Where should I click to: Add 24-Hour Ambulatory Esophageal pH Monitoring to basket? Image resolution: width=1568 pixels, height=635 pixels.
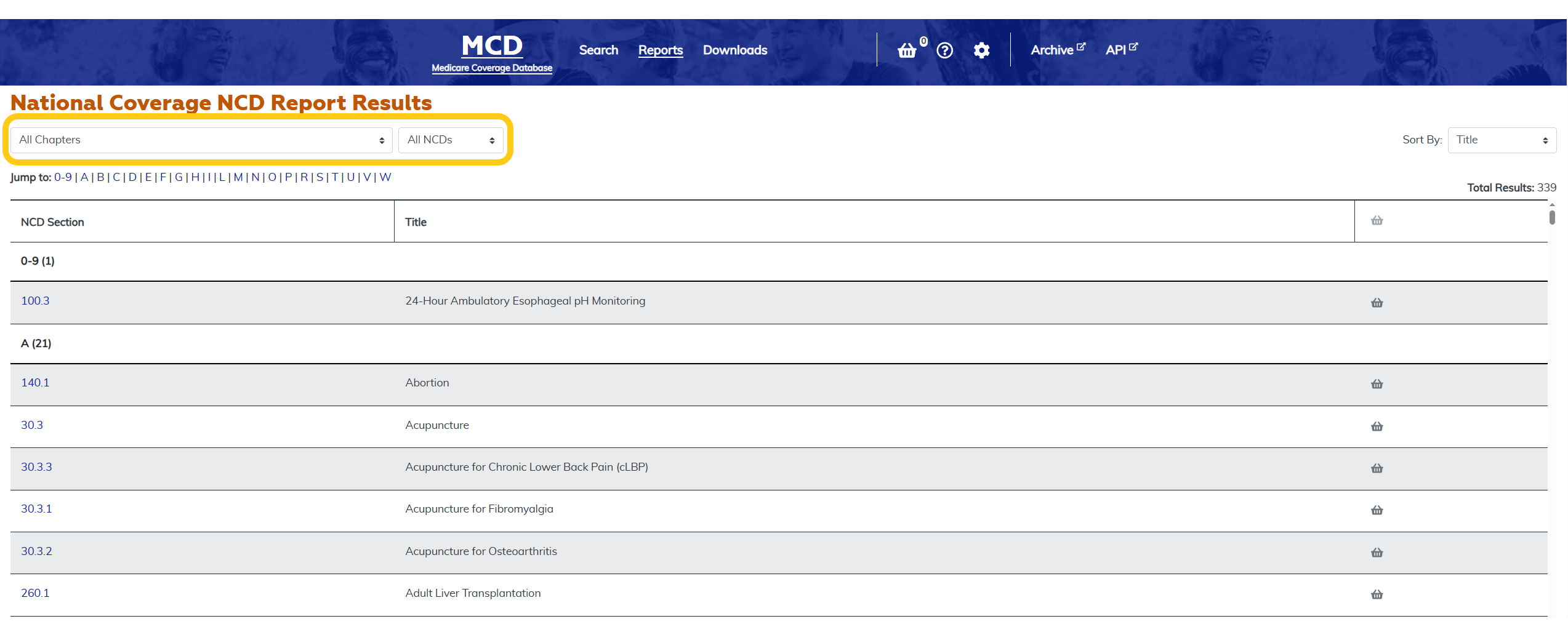click(1377, 303)
